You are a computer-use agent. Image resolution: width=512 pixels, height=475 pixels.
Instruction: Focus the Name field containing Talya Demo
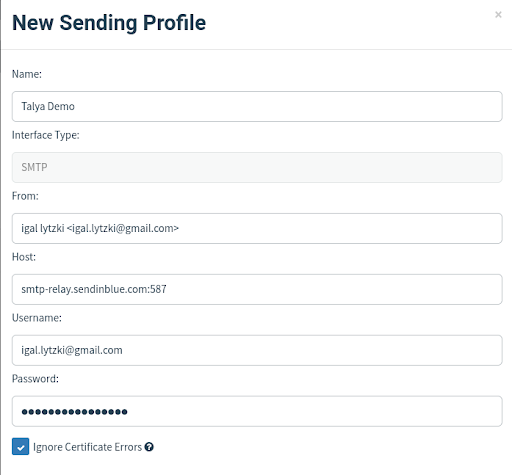(x=257, y=106)
